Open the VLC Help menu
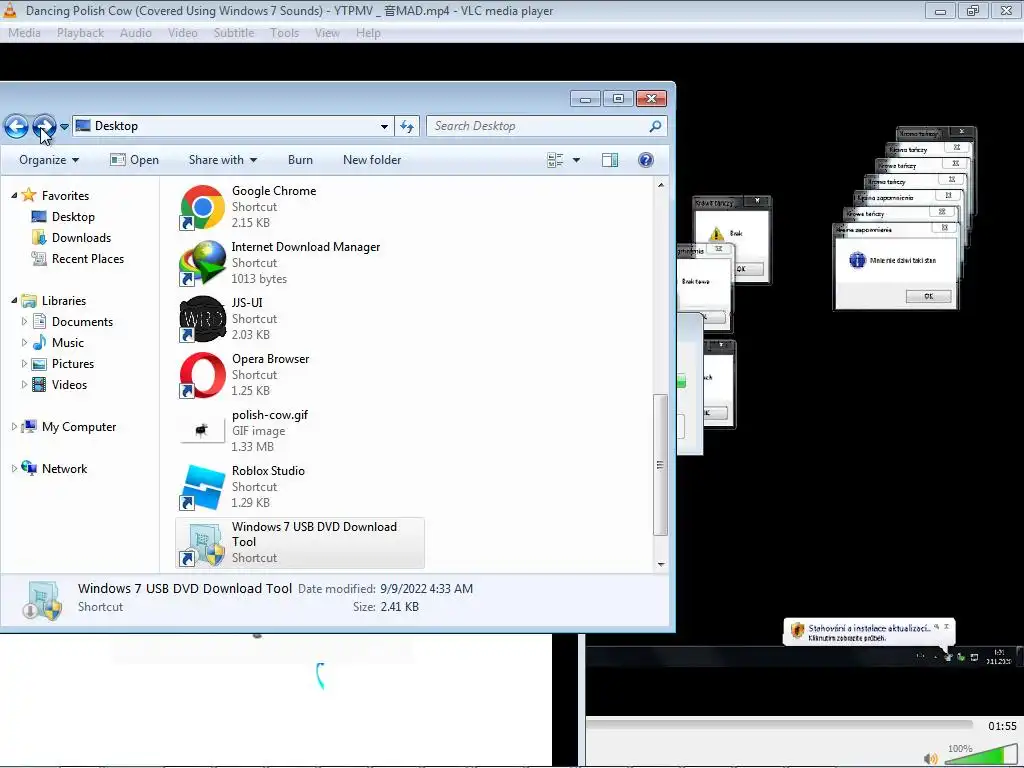This screenshot has width=1024, height=768. point(368,33)
